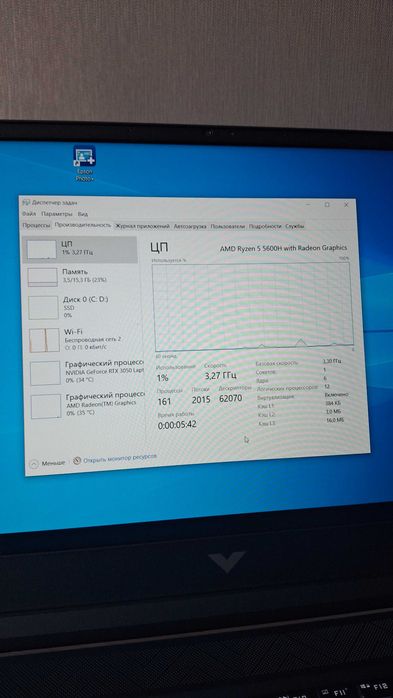This screenshot has width=393, height=698.
Task: Select the Wi-Fi performance item
Action: 84,340
